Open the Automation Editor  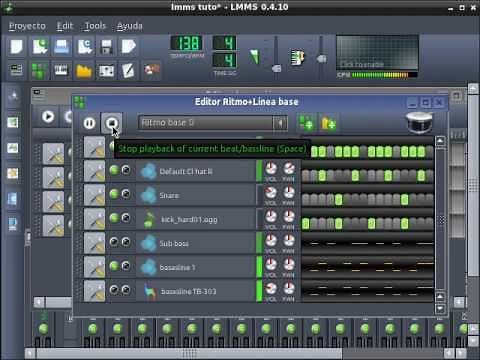point(84,70)
